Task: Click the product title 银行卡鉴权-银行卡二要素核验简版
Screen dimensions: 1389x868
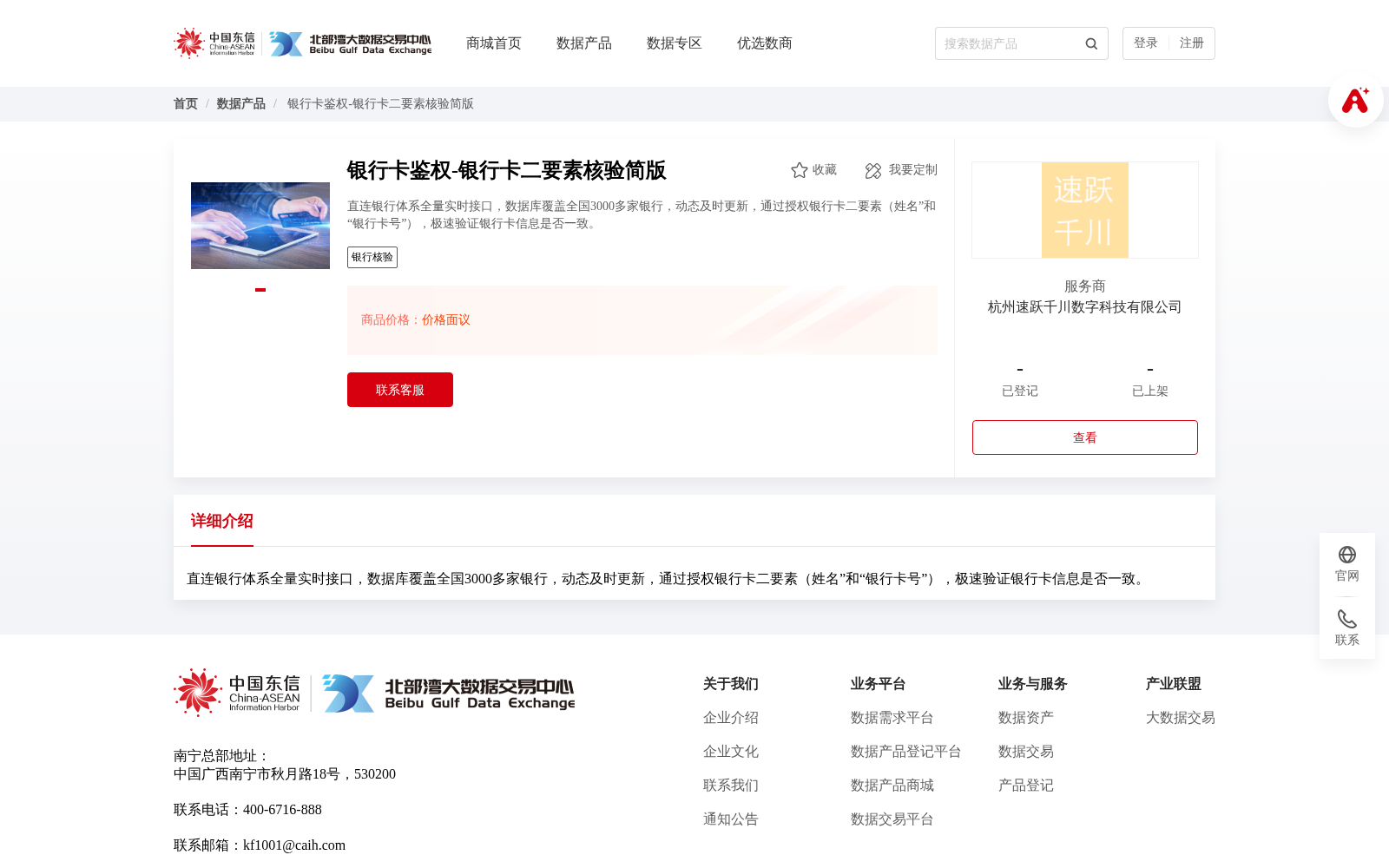Action: [x=507, y=170]
